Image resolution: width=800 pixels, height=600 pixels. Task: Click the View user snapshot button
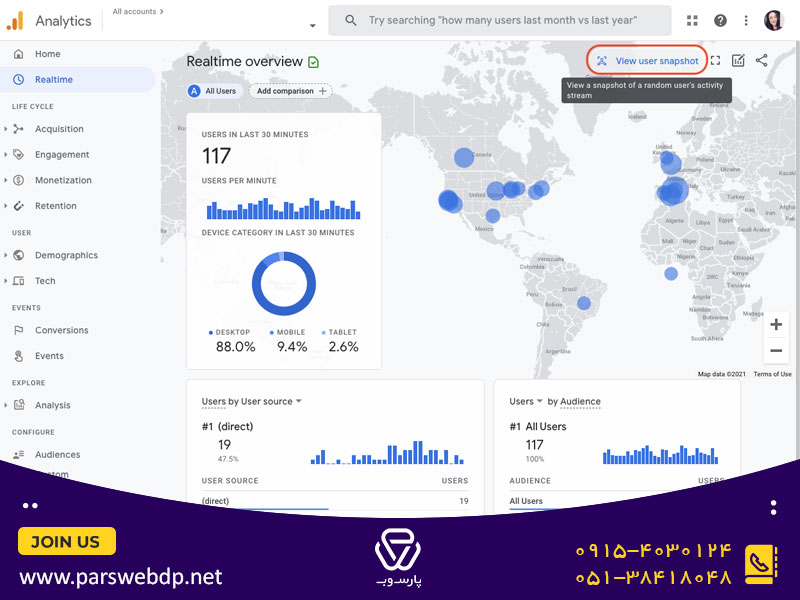pos(647,61)
